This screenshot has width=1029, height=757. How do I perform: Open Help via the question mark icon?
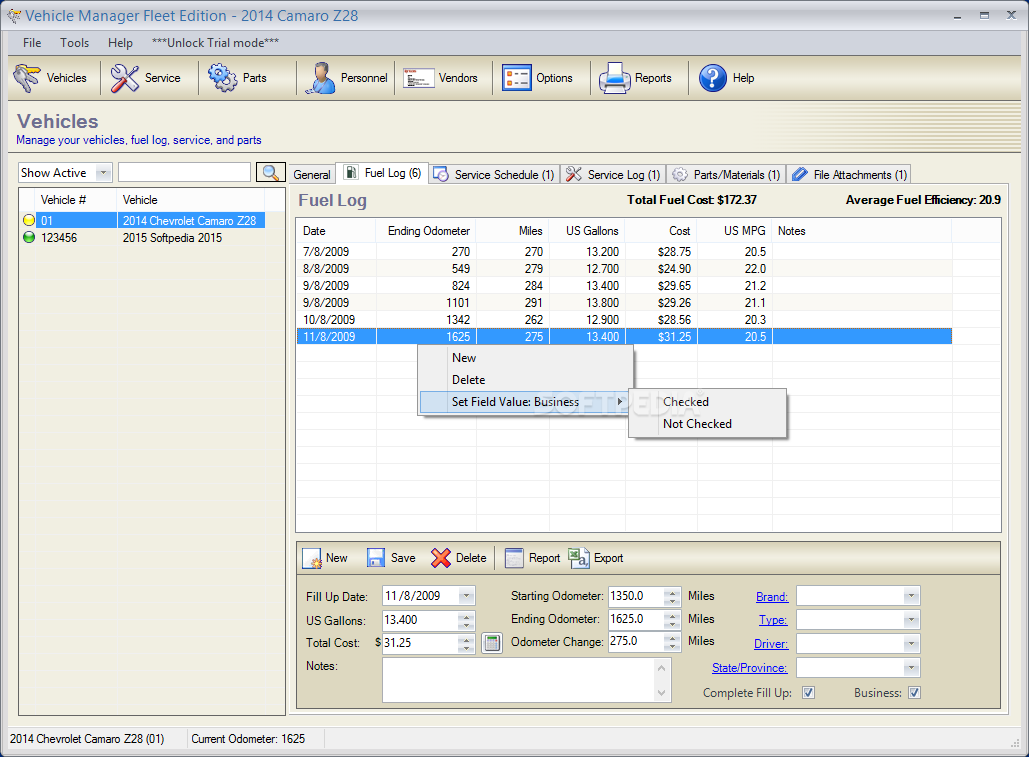click(713, 78)
